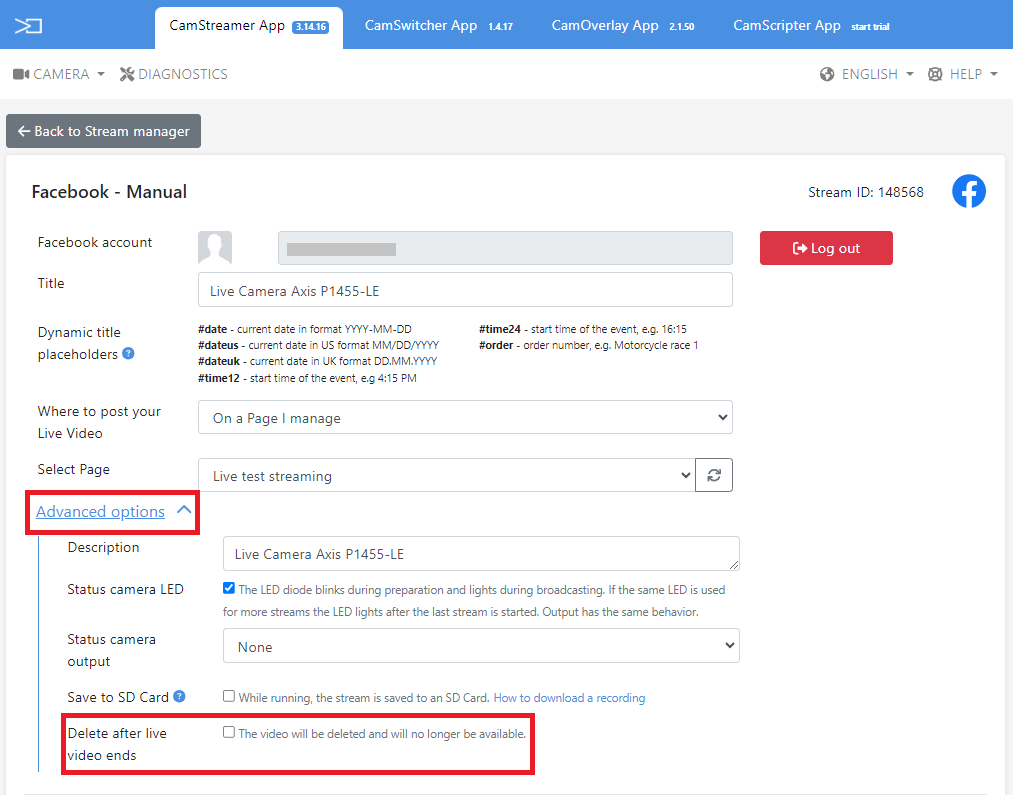Open the CAMERA dropdown menu
1013x795 pixels.
click(59, 74)
